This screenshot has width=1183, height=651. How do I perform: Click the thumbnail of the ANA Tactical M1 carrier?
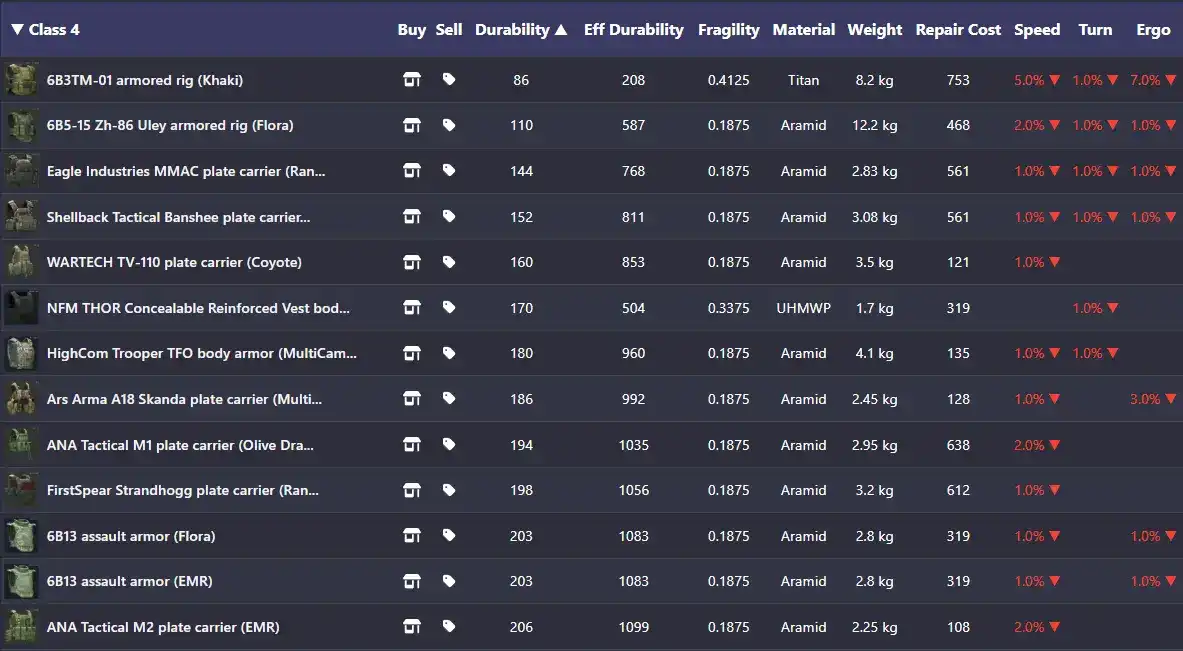[21, 444]
